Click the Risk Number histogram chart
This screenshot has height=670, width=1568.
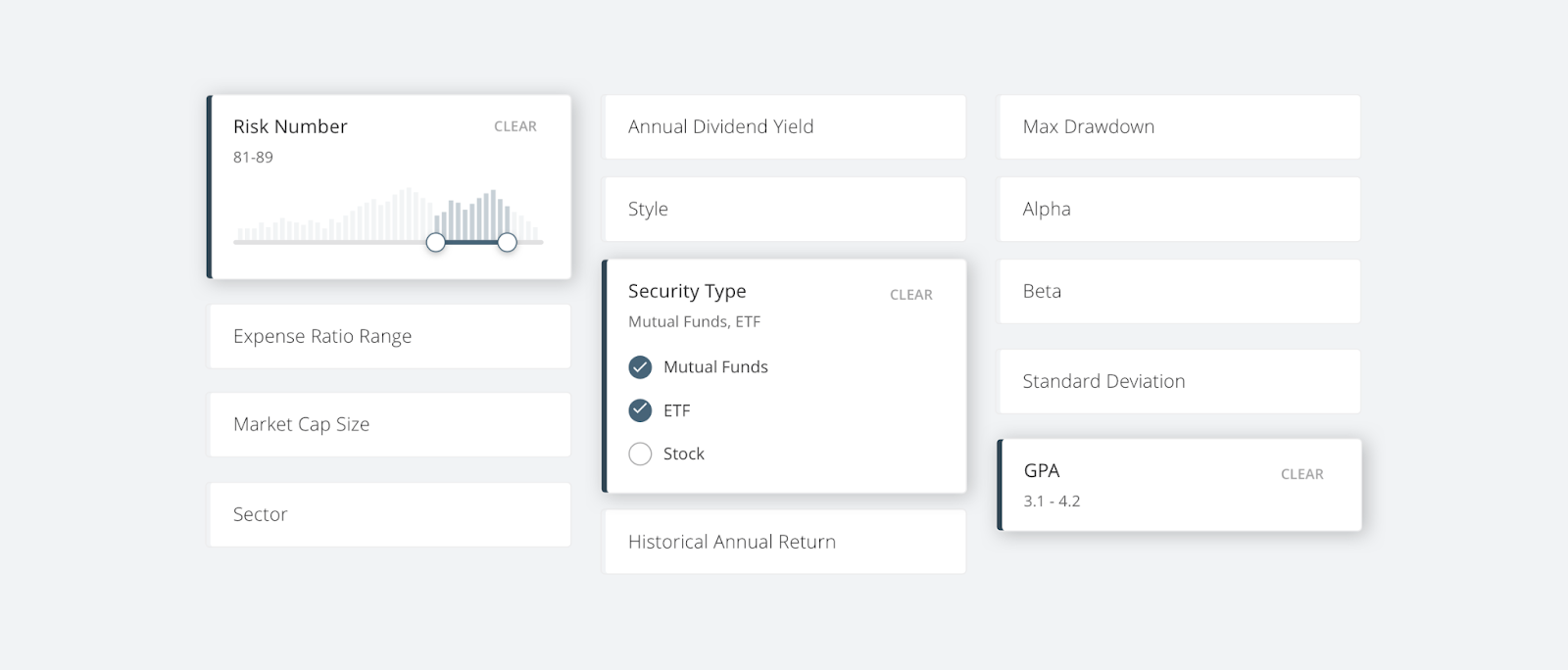pos(387,215)
